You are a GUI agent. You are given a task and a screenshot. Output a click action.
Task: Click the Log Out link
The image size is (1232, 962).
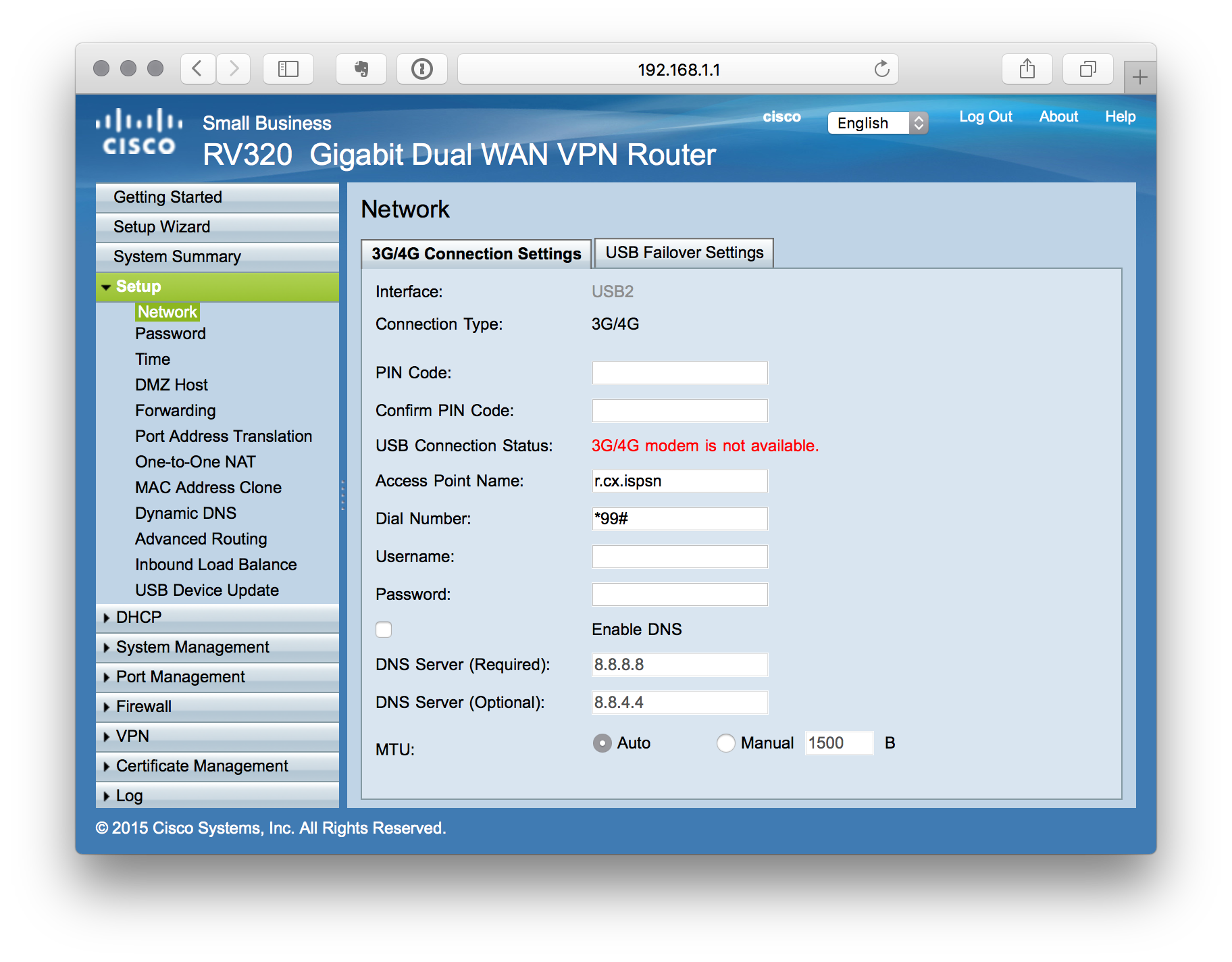click(985, 116)
